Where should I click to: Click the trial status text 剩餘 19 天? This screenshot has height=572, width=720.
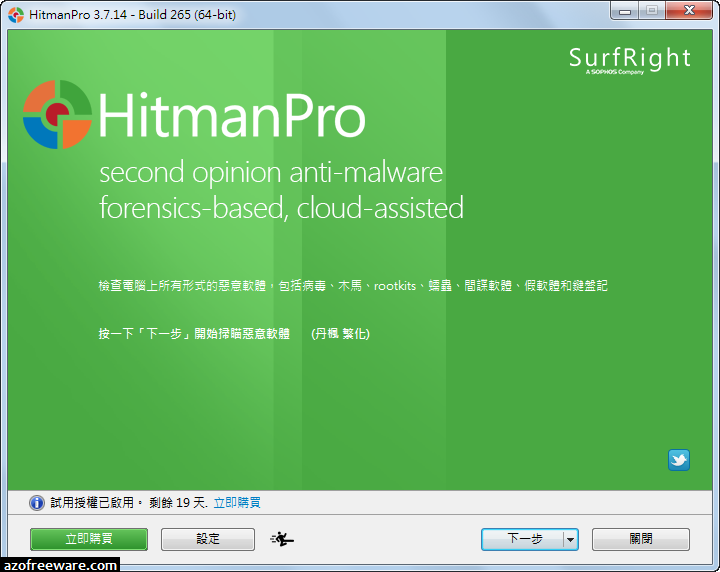coord(178,503)
